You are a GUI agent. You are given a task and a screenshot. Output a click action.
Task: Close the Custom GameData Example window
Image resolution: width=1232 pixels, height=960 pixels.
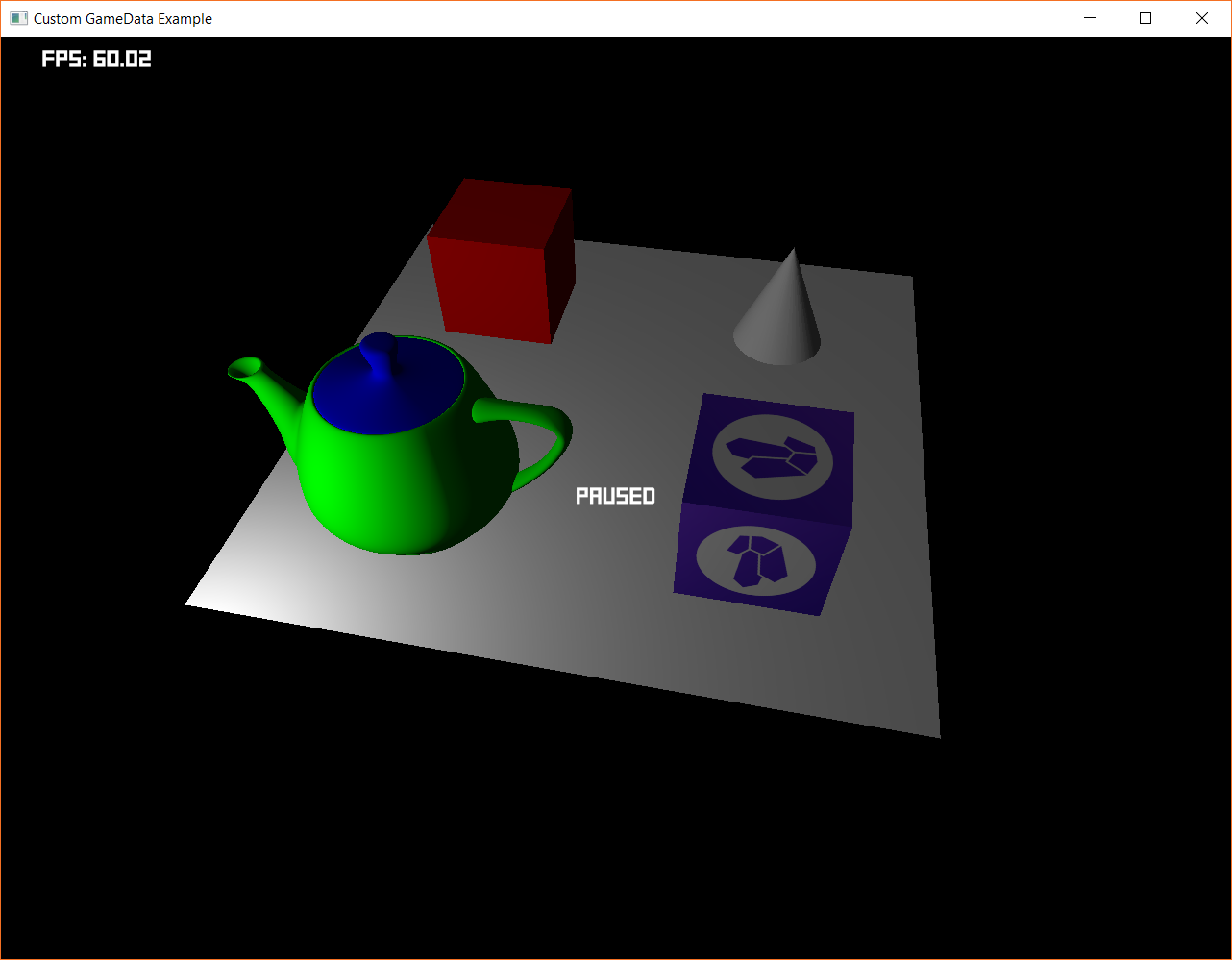click(1202, 18)
